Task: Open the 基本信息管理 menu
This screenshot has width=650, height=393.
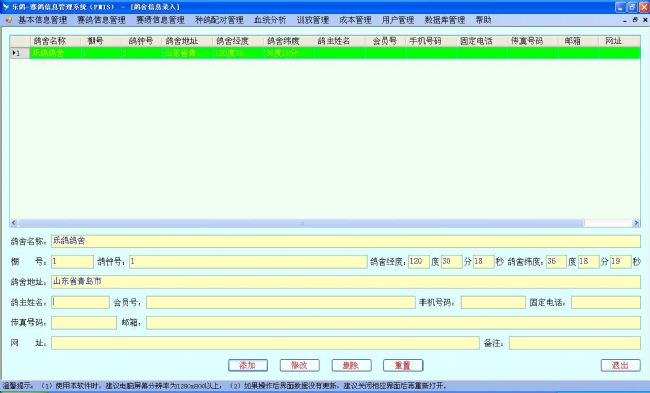Action: pos(42,19)
